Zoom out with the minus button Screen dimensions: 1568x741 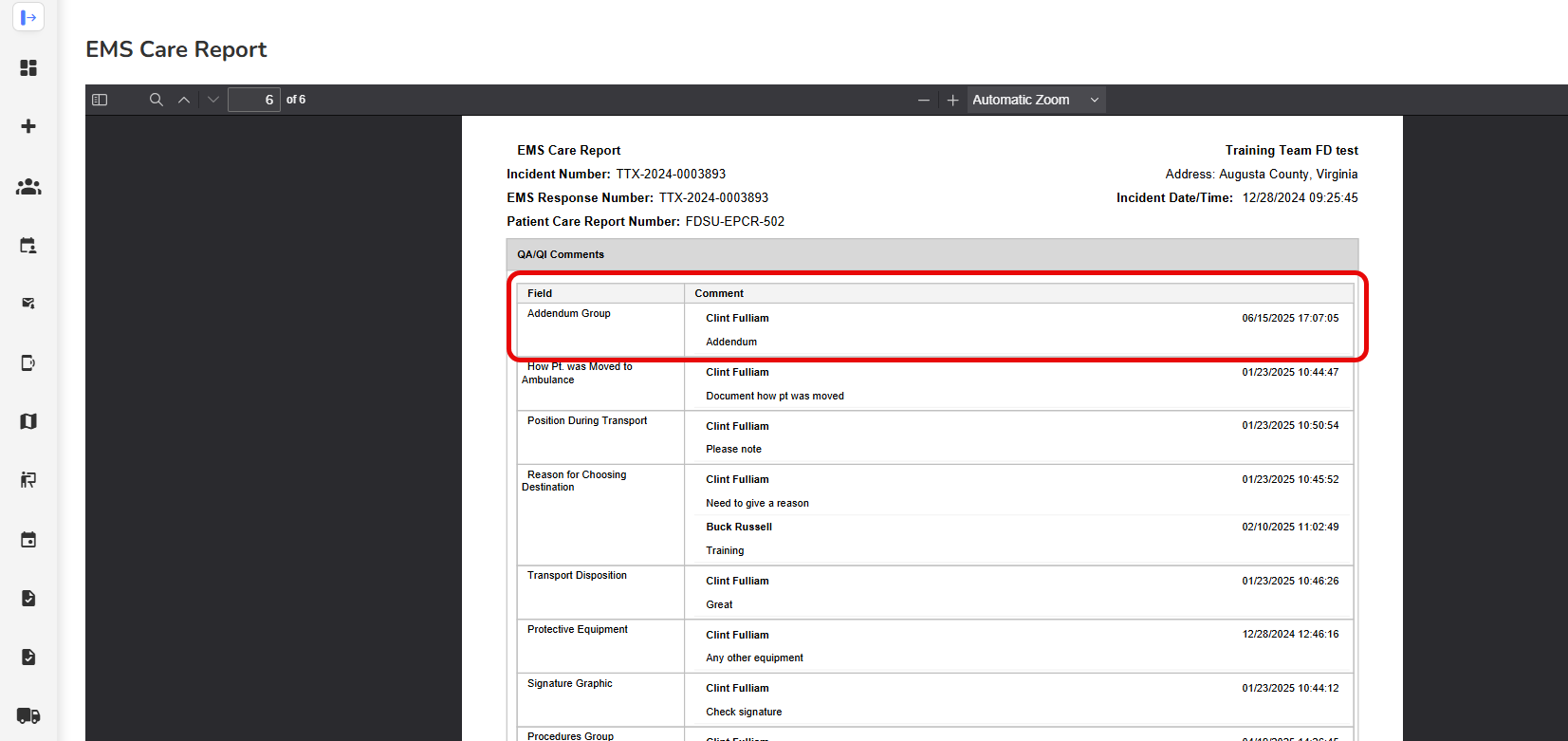924,100
